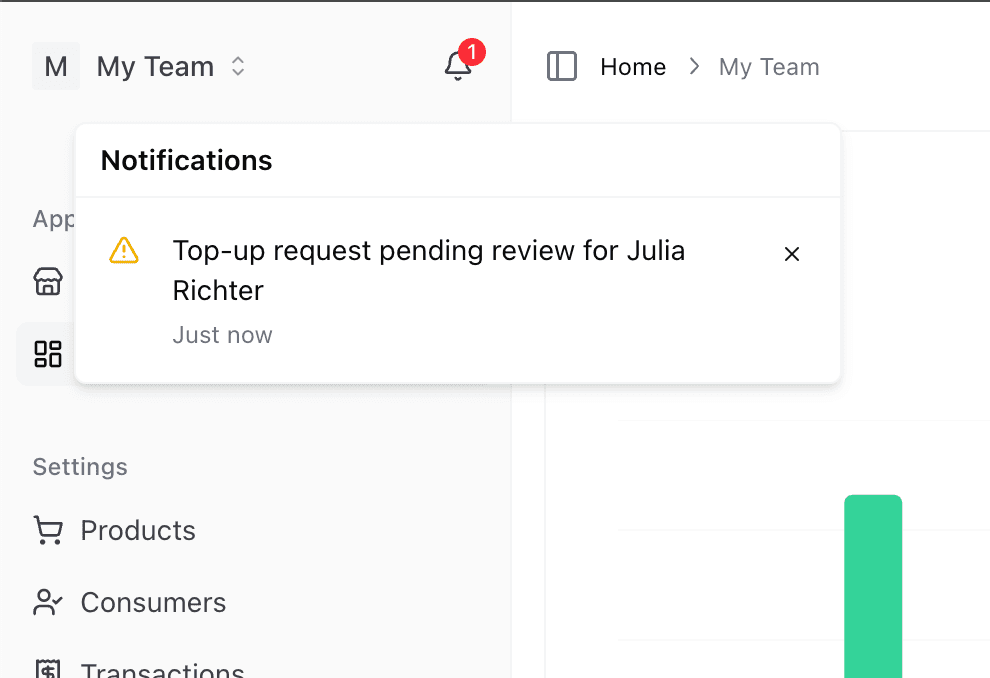Go to Consumers in the sidebar

click(153, 602)
